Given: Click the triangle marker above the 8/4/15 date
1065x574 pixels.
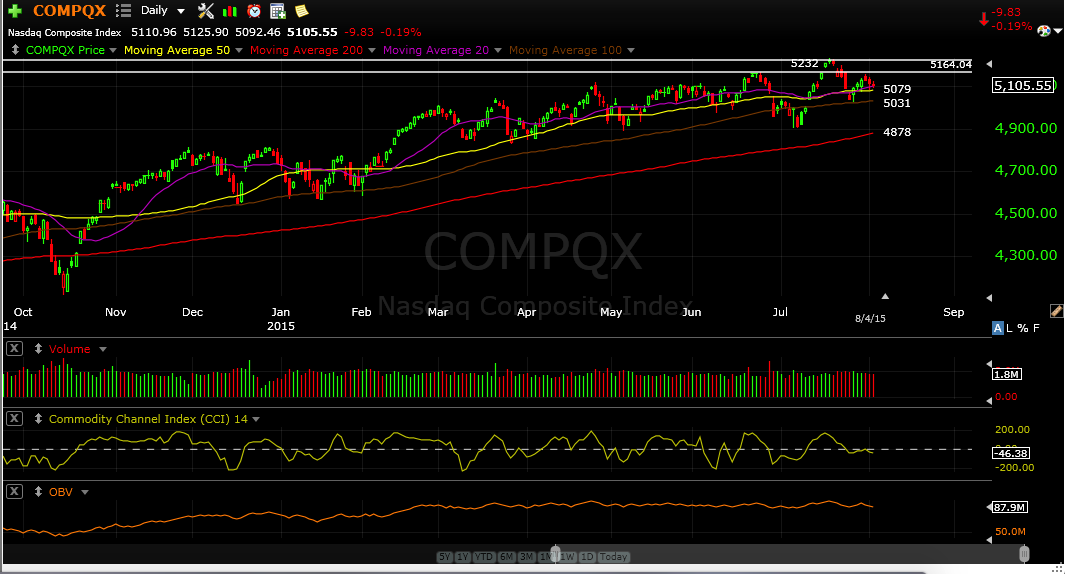Looking at the screenshot, I should tap(885, 297).
